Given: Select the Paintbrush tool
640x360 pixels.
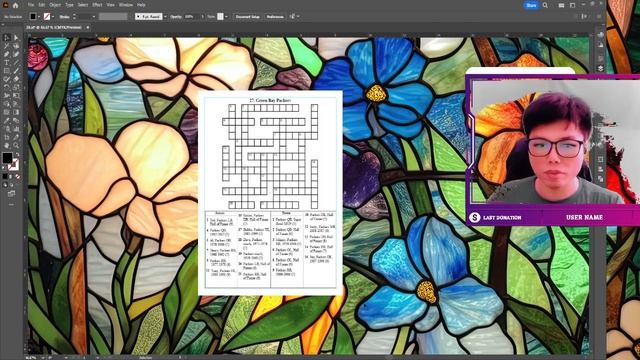Looking at the screenshot, I should point(16,71).
